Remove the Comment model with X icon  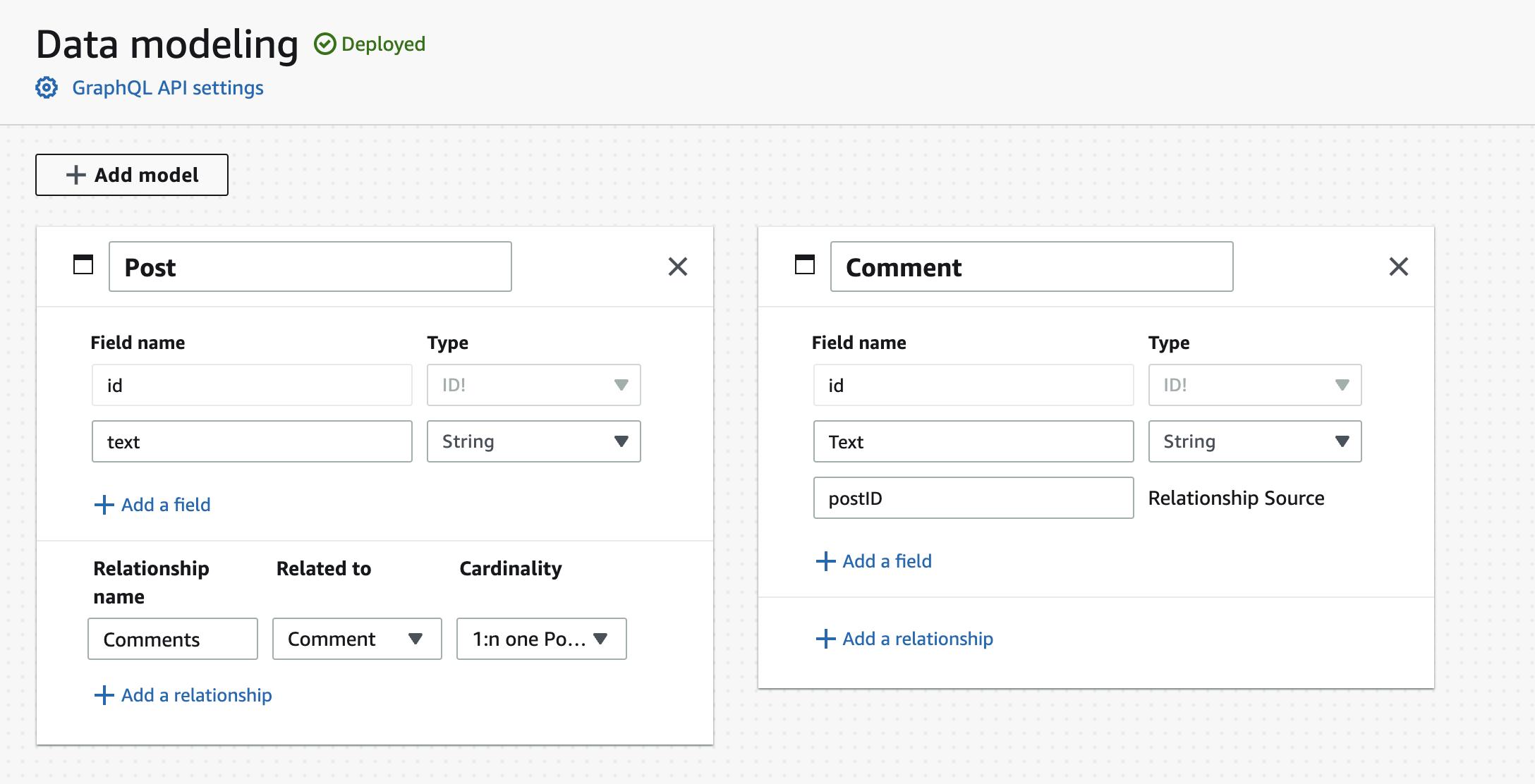click(1398, 267)
